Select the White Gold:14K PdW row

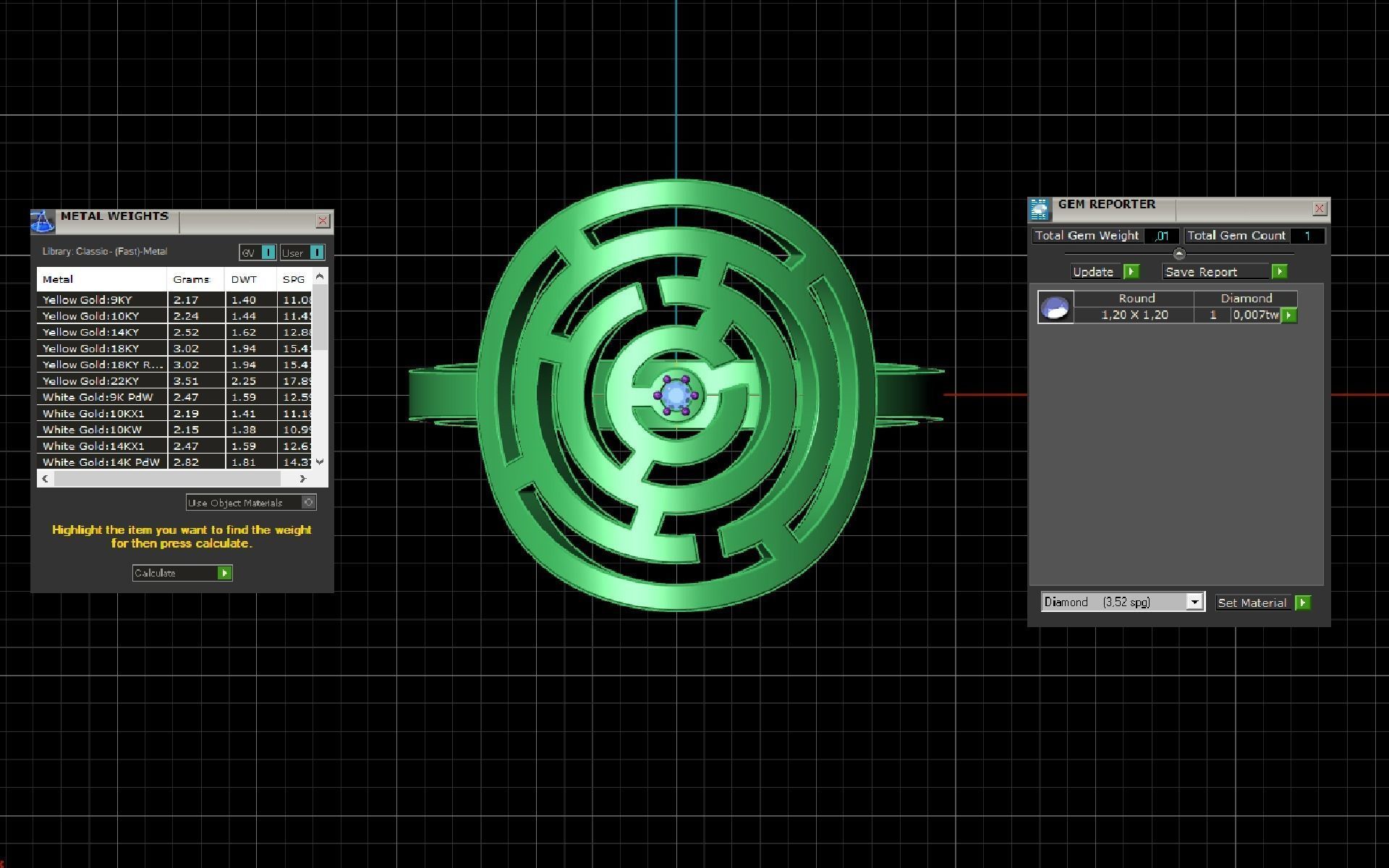[x=175, y=462]
